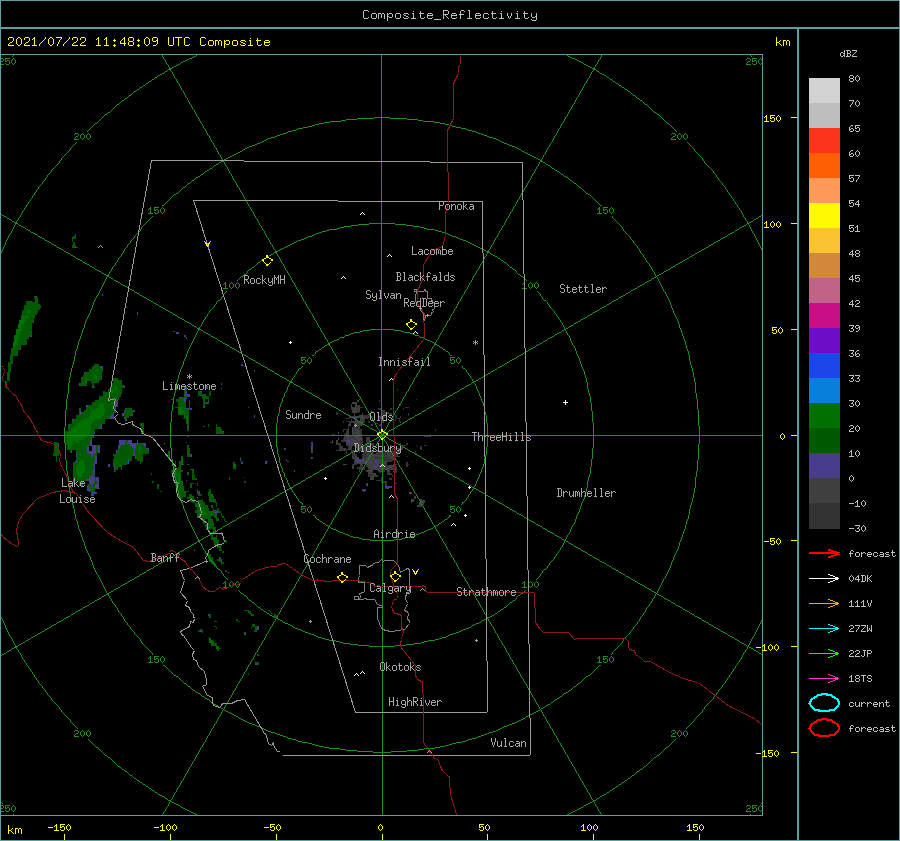The image size is (900, 841).
Task: Click the white 04DK arrow icon
Action: [824, 578]
